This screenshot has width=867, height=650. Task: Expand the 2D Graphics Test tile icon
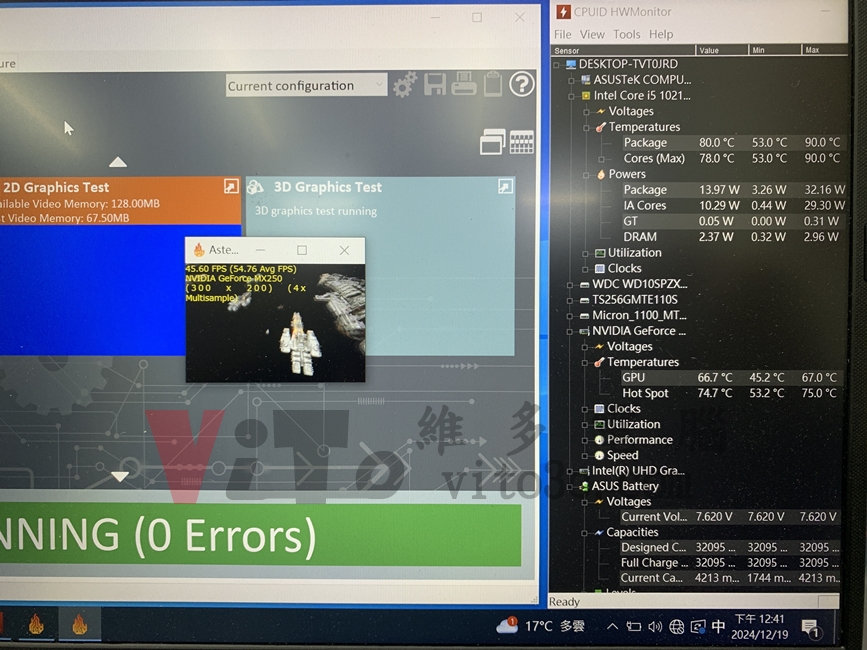coord(231,186)
